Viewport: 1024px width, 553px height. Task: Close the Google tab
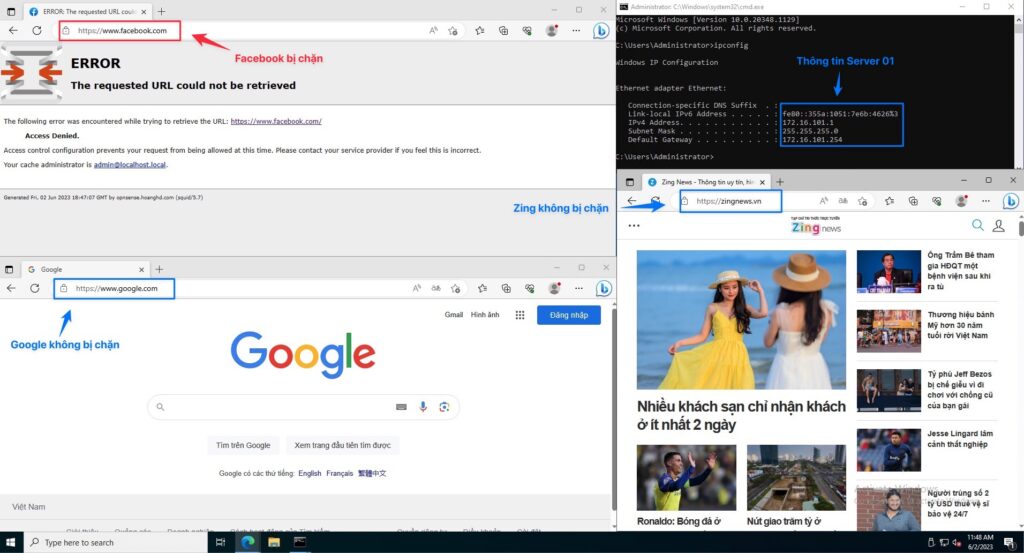point(141,269)
